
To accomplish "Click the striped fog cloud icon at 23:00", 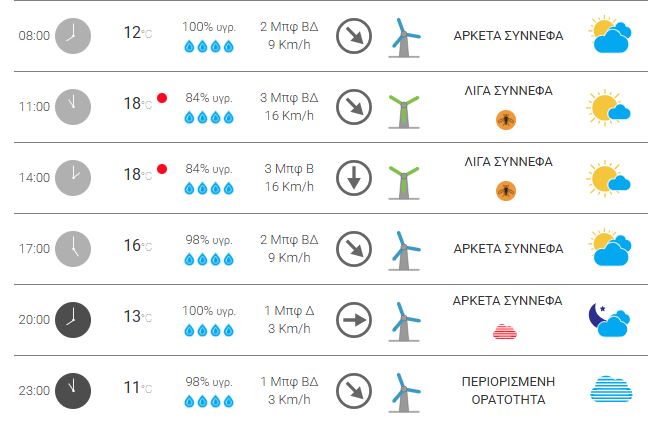I will pos(610,390).
